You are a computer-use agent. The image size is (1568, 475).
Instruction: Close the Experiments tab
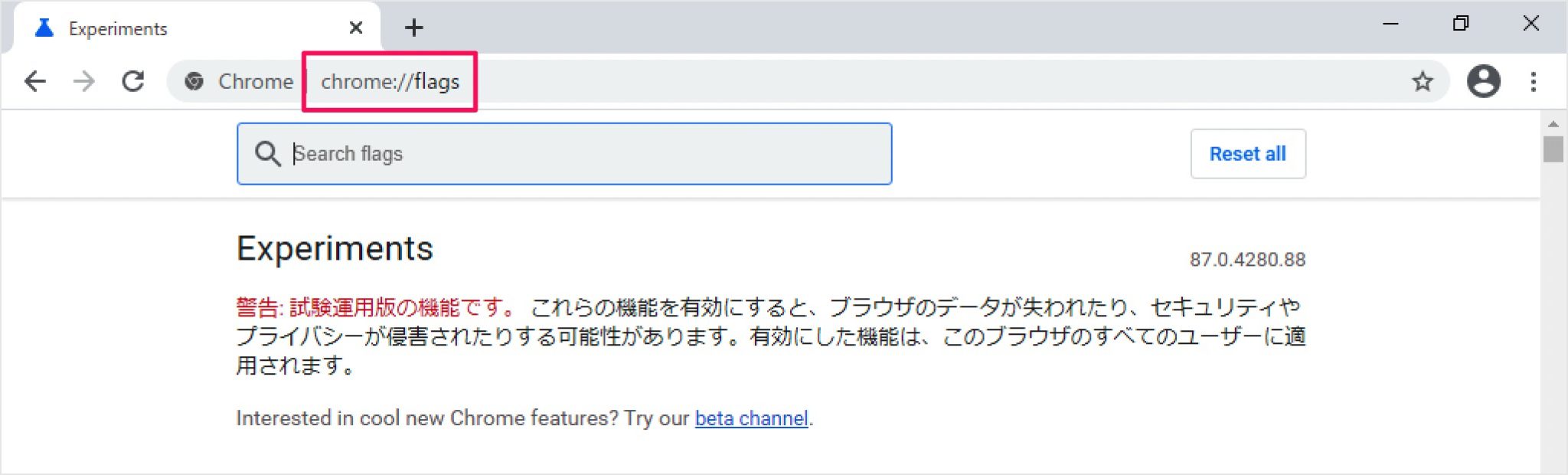coord(355,28)
